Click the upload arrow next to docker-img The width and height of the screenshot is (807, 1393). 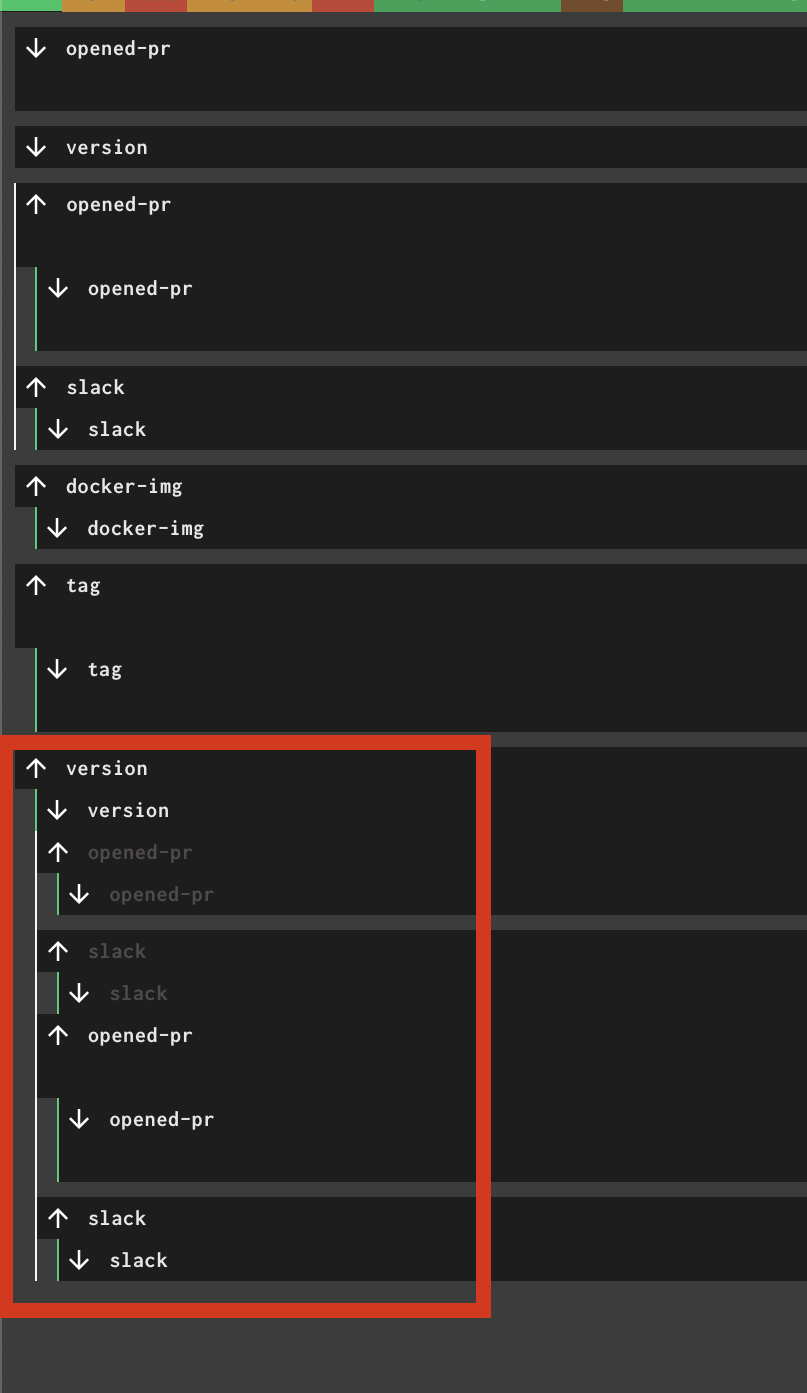pyautogui.click(x=36, y=485)
